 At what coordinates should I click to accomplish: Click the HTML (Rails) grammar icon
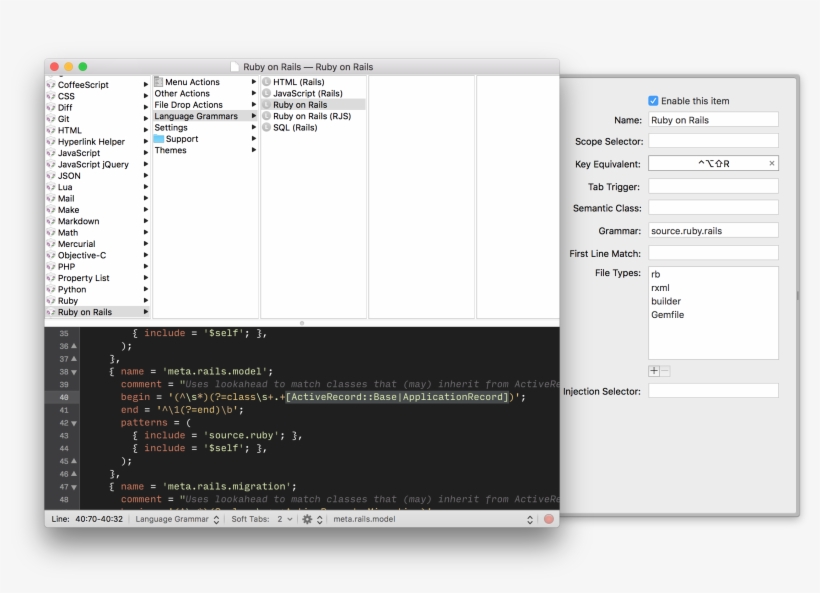tap(267, 82)
